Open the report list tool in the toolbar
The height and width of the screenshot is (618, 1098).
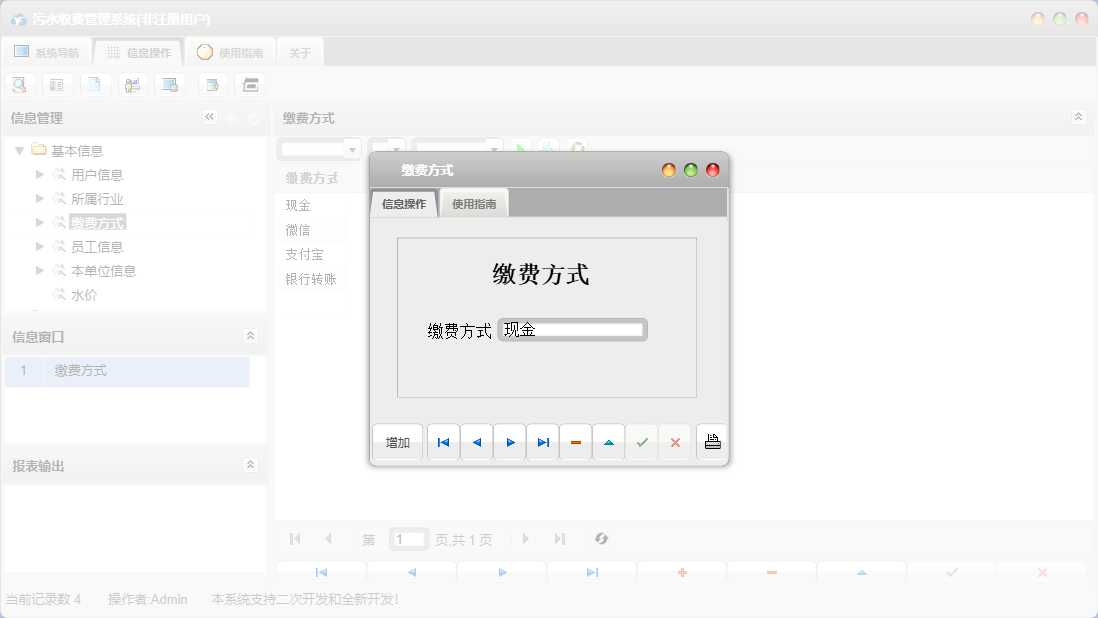click(x=57, y=84)
